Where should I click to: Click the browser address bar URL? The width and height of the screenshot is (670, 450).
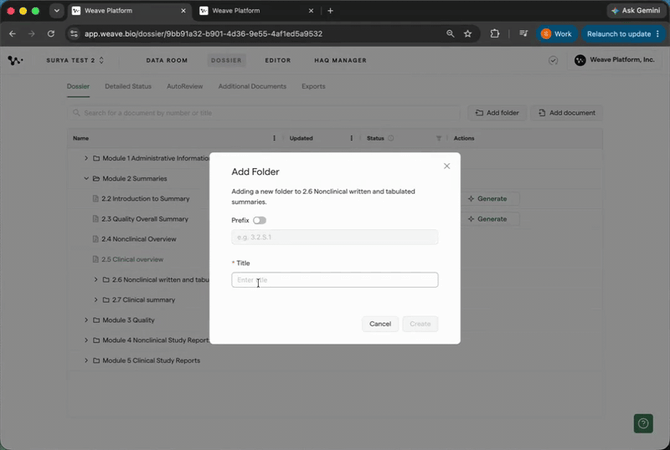coord(203,34)
